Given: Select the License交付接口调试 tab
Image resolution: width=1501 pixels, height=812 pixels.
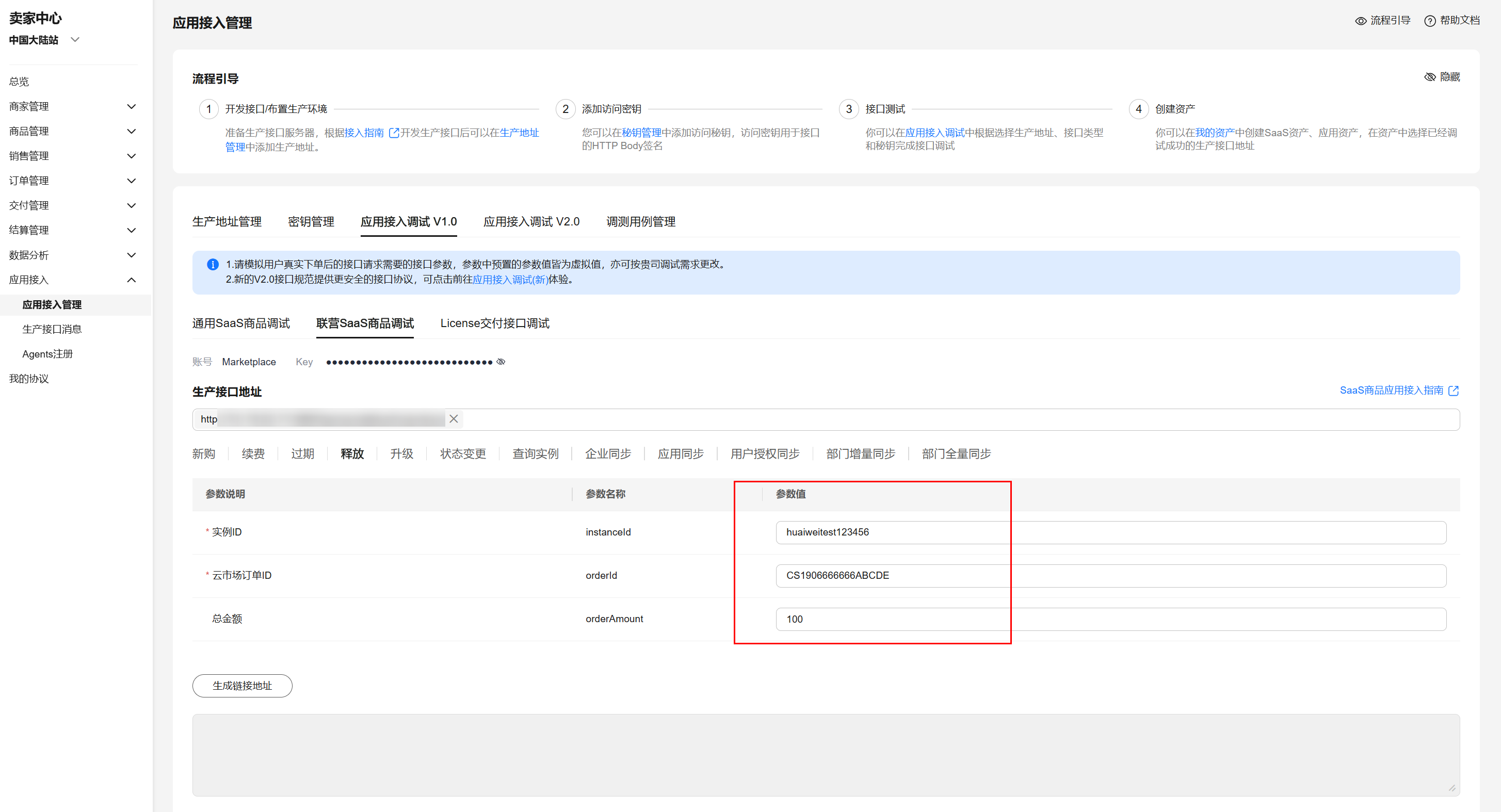Looking at the screenshot, I should point(494,323).
